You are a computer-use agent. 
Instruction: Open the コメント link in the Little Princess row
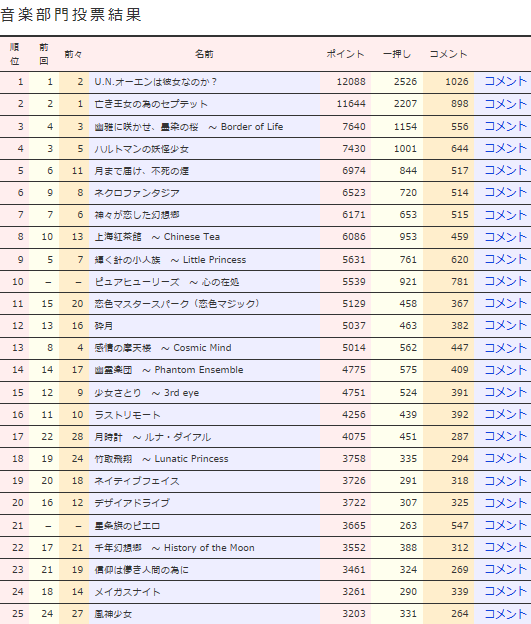pos(506,259)
